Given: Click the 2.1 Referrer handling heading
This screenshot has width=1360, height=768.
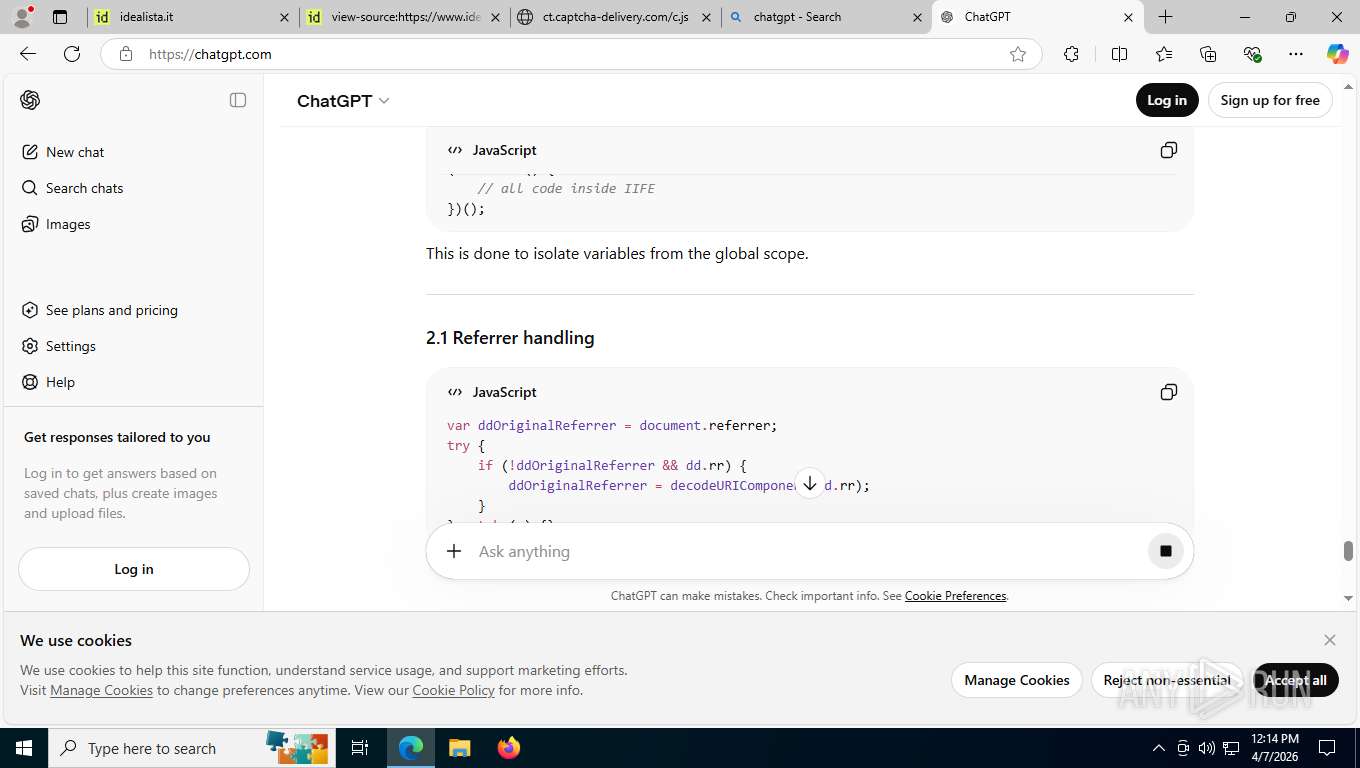Looking at the screenshot, I should [x=510, y=338].
